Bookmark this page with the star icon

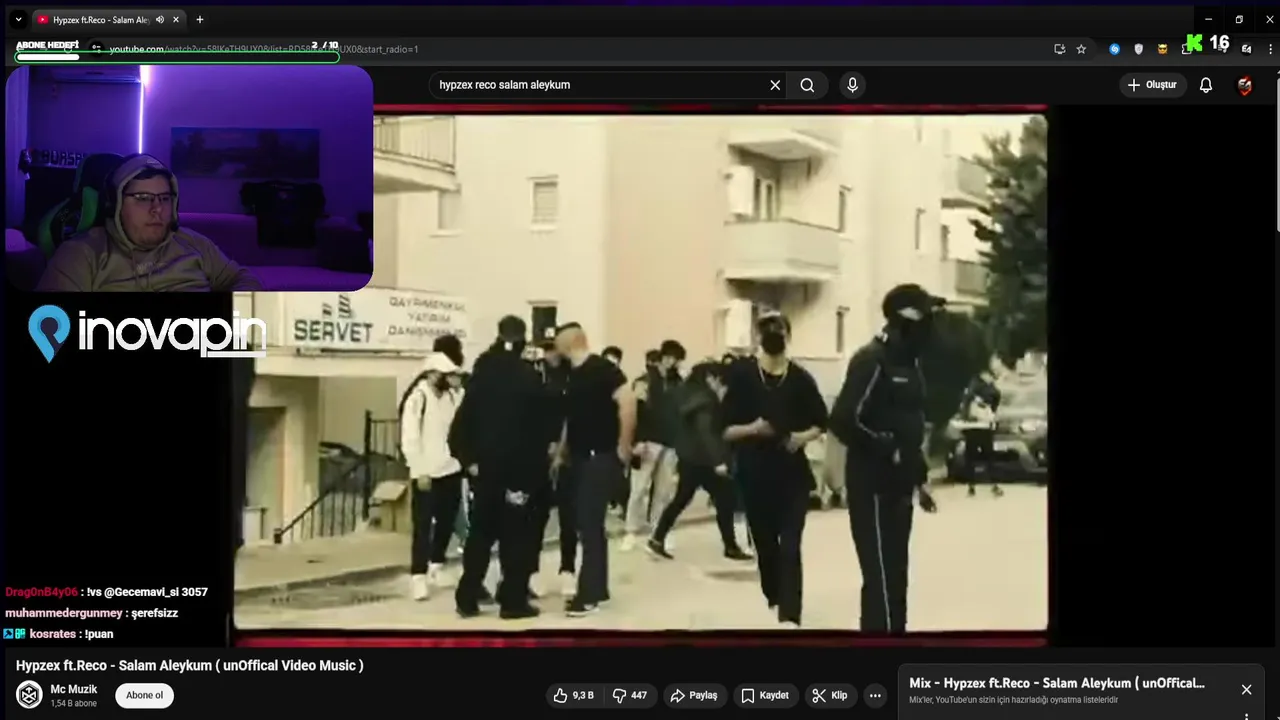pos(1081,48)
